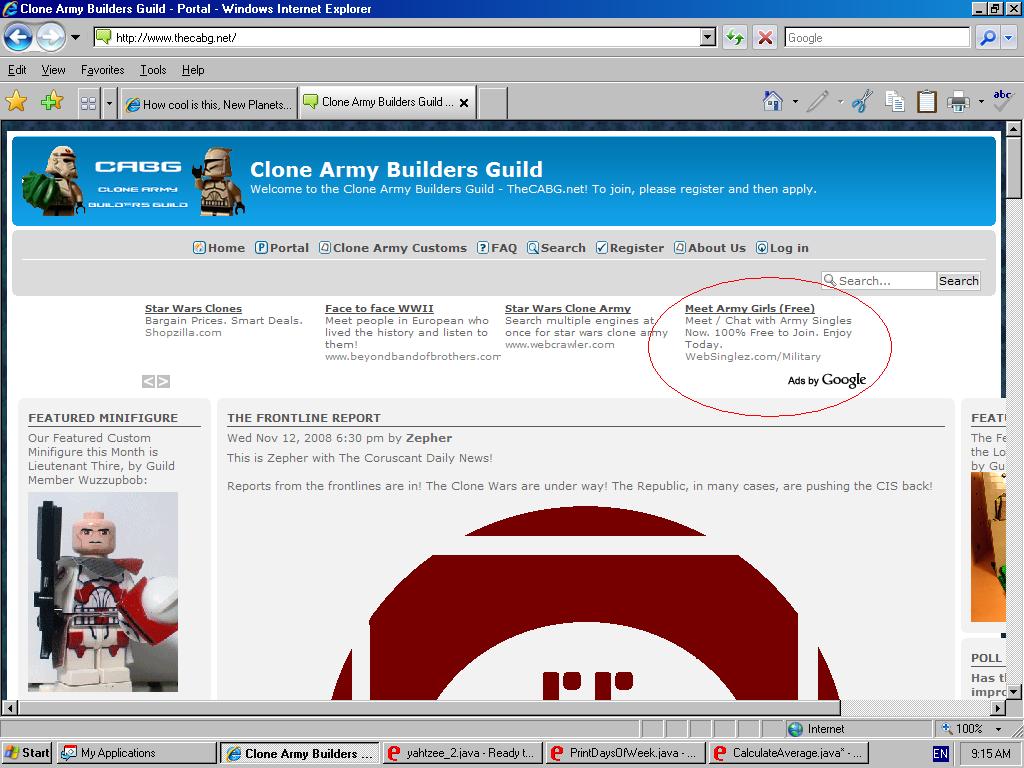This screenshot has height=768, width=1024.
Task: Expand the Home button dropdown arrow
Action: 795,102
